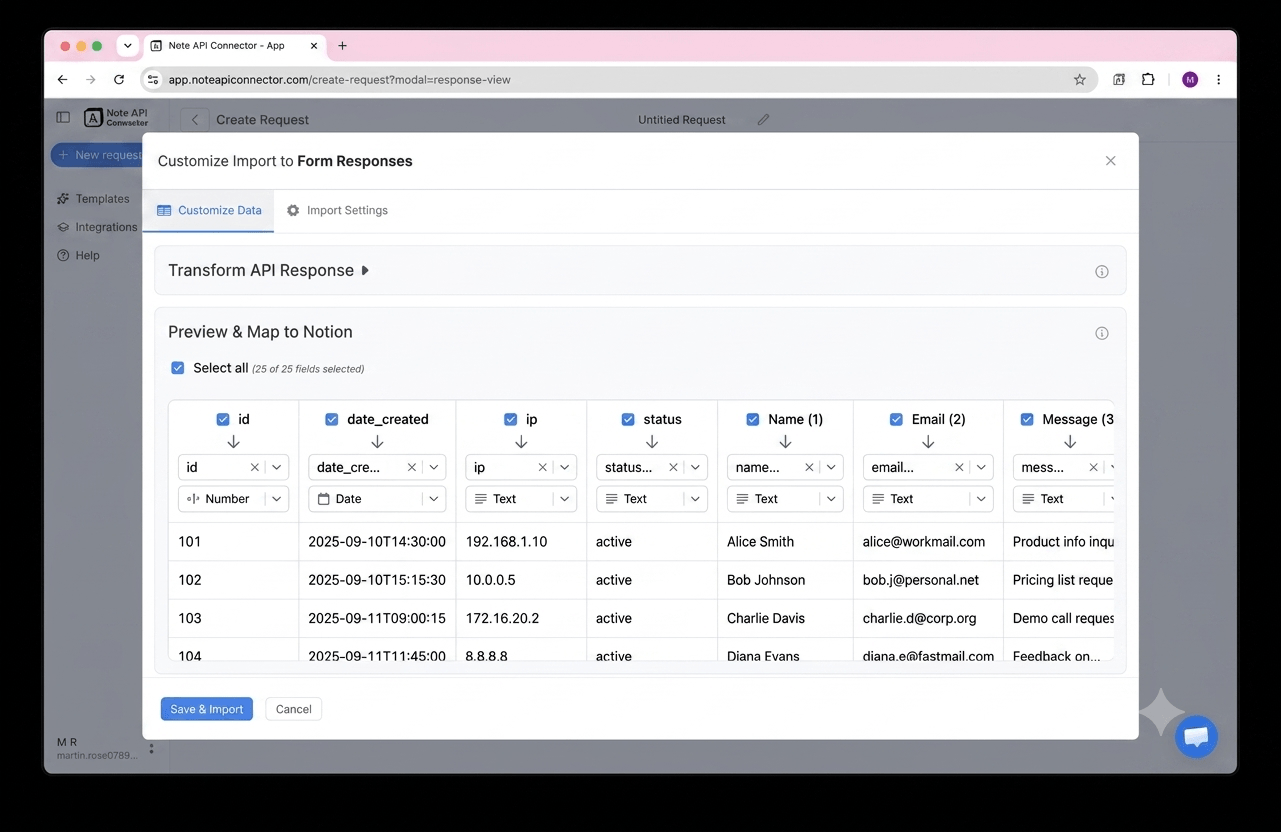Click the browser address bar URL
This screenshot has height=832, width=1281.
click(339, 80)
